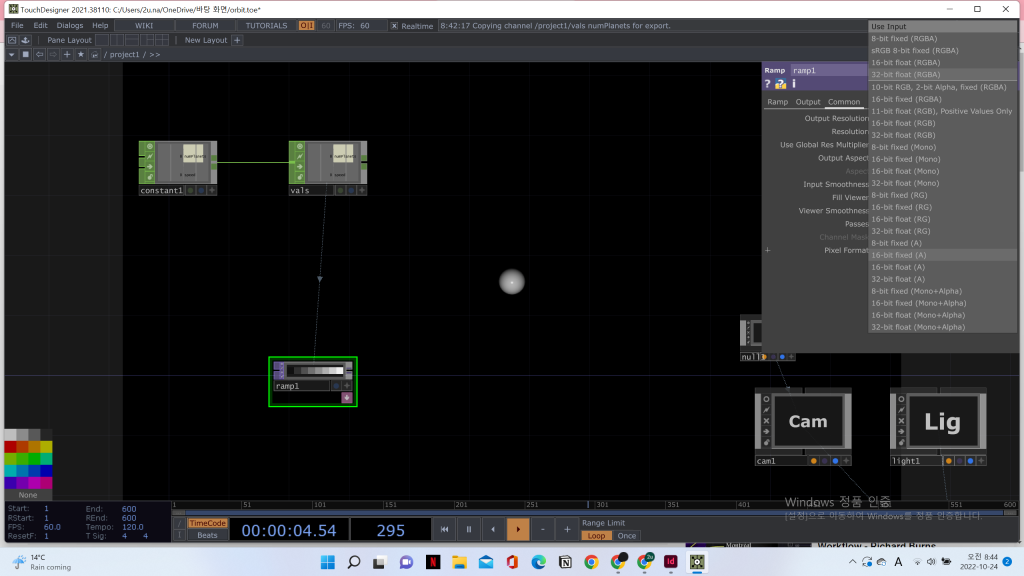The height and width of the screenshot is (576, 1024).
Task: Open the Help menu
Action: (x=100, y=25)
